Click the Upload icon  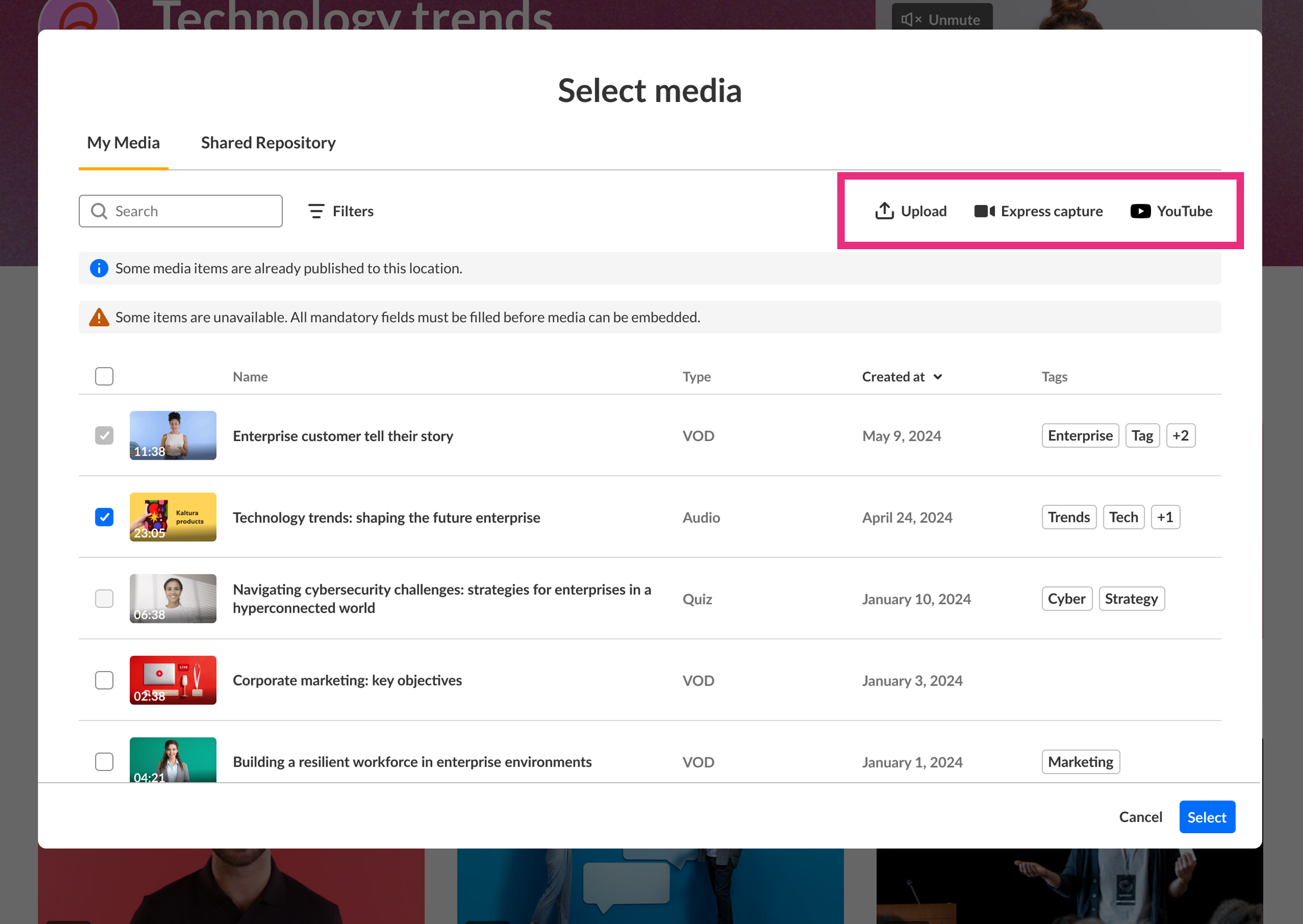pos(884,211)
